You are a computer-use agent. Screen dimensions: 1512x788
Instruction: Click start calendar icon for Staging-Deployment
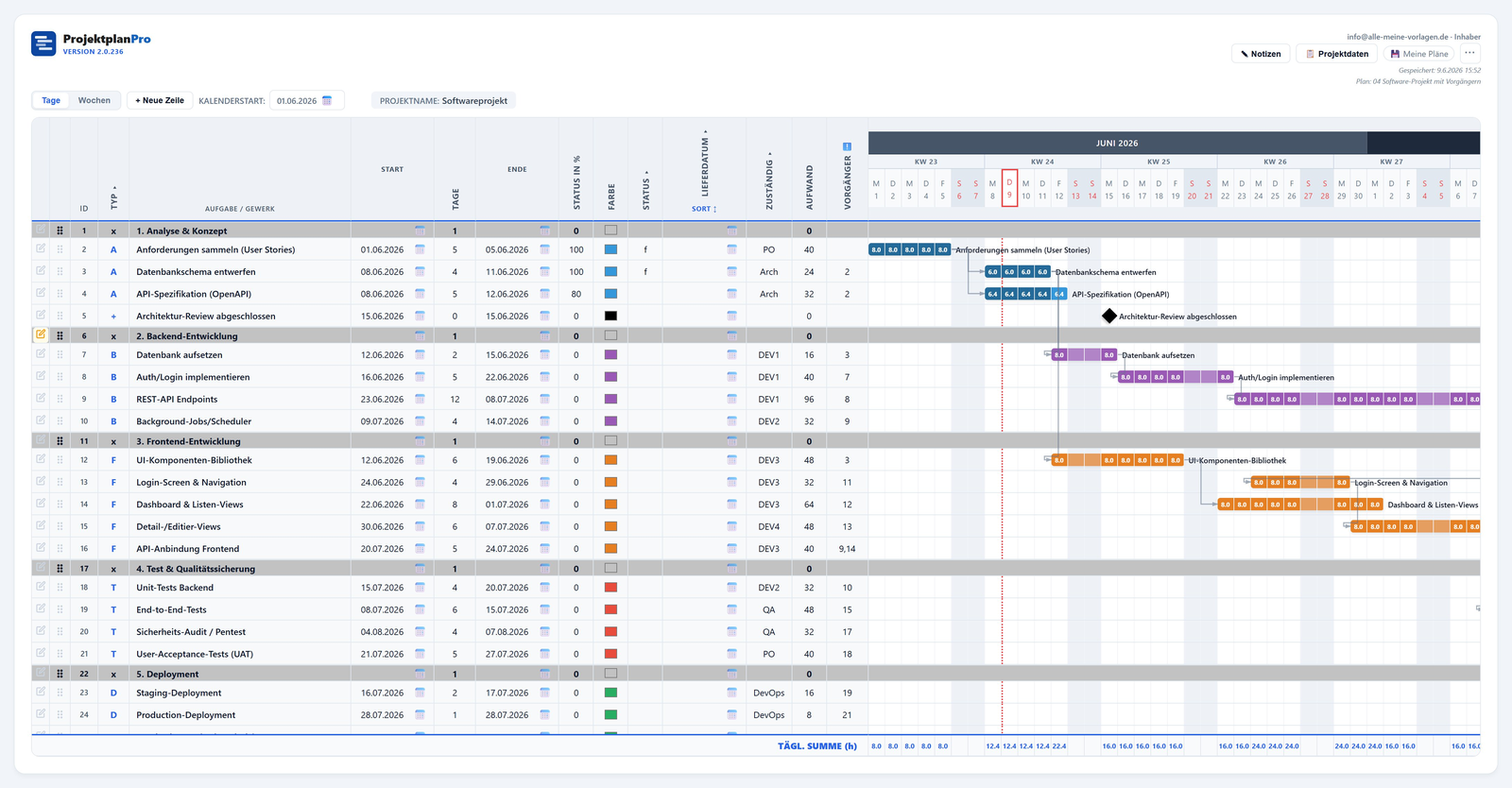click(420, 693)
